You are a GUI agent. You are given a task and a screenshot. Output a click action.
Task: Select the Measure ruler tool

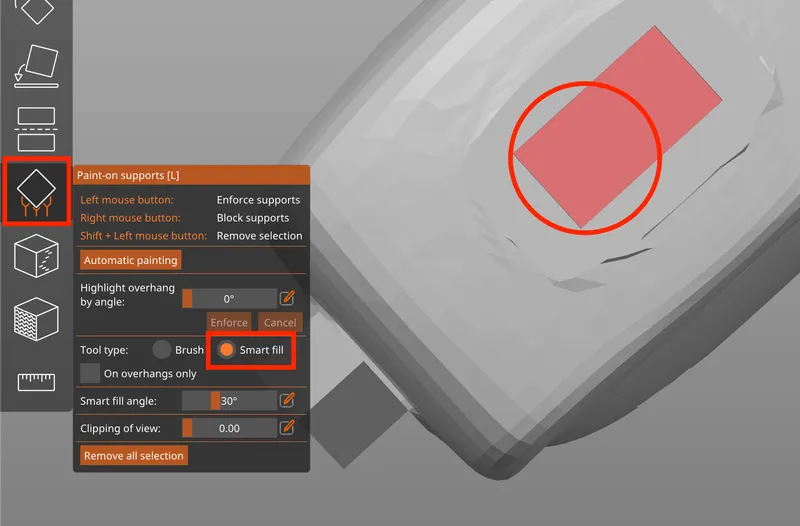36,382
